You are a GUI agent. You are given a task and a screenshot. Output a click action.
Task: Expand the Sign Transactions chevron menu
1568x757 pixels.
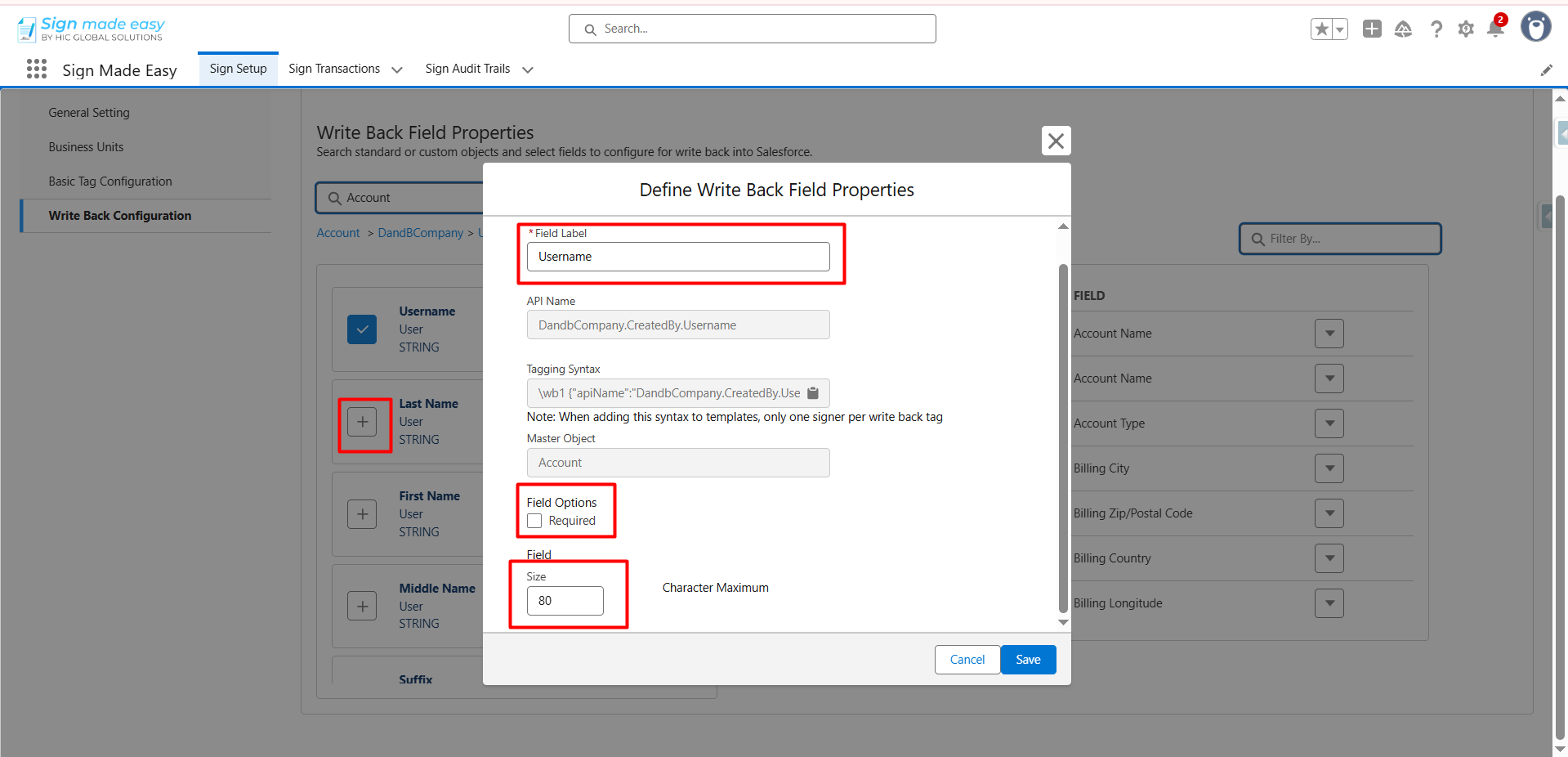pos(397,70)
